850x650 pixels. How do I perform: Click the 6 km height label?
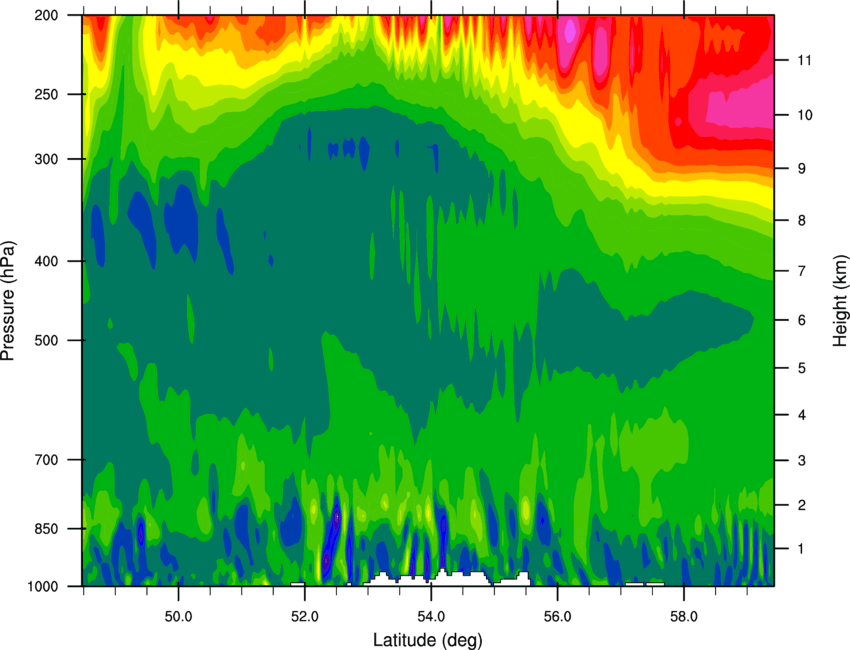click(802, 320)
